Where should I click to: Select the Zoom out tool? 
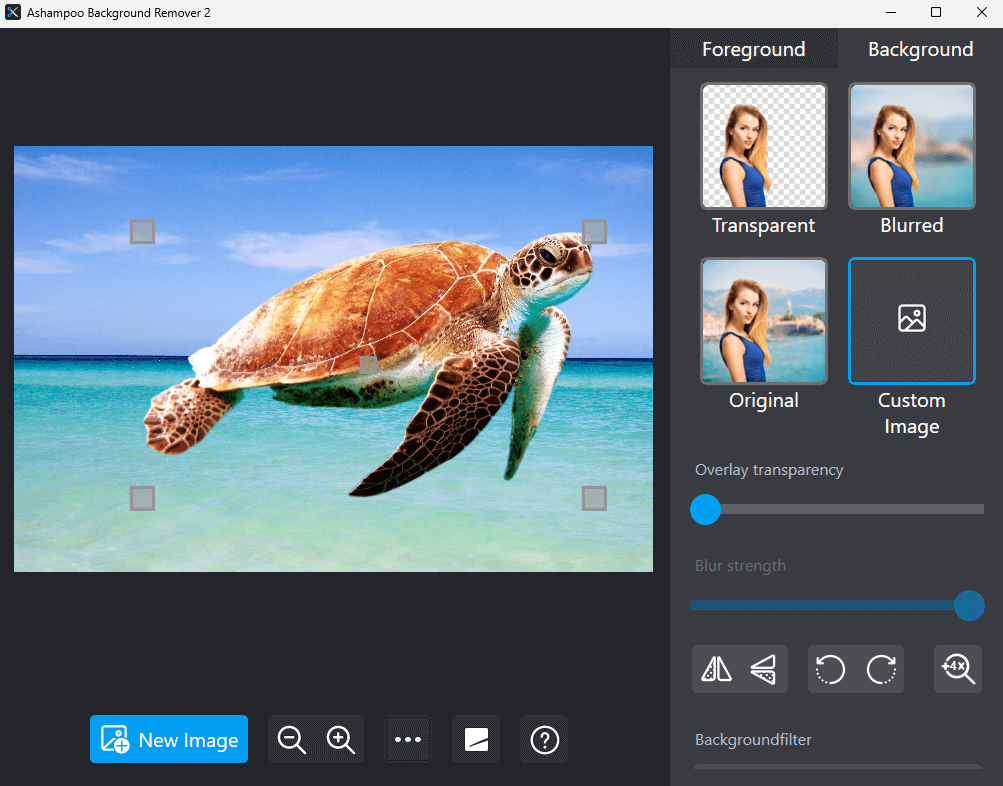pos(291,739)
